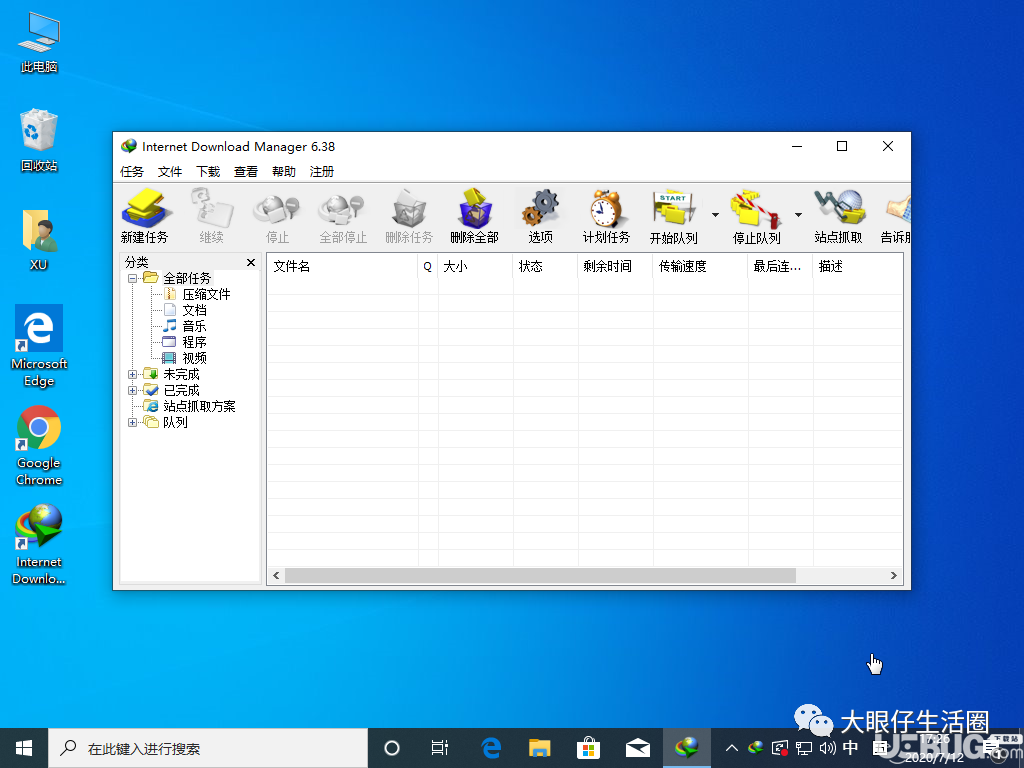1024x768 pixels.
Task: Collapse the 全部任务 tree node
Action: (x=133, y=278)
